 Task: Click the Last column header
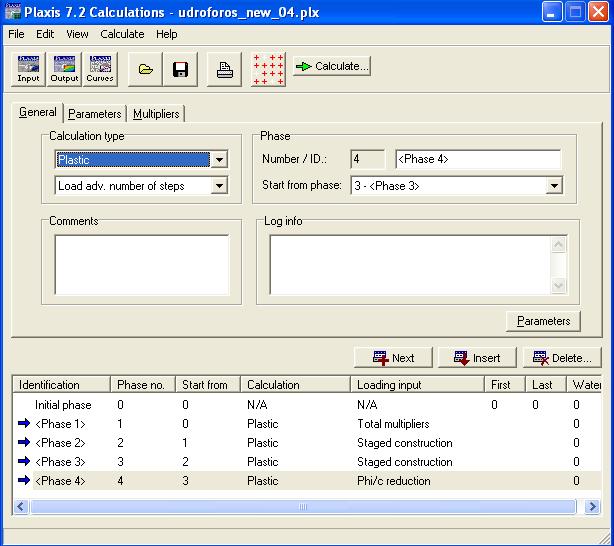coord(545,385)
